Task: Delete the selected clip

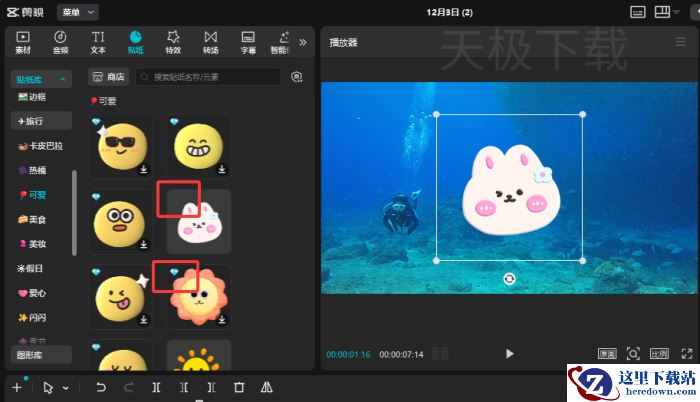Action: (x=239, y=387)
